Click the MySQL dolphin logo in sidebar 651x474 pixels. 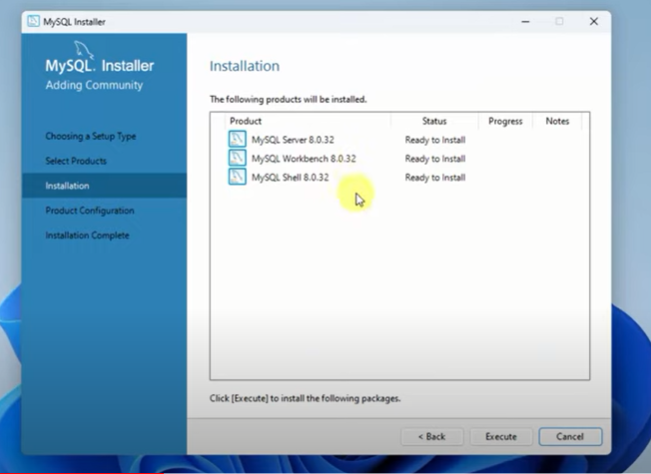point(84,50)
